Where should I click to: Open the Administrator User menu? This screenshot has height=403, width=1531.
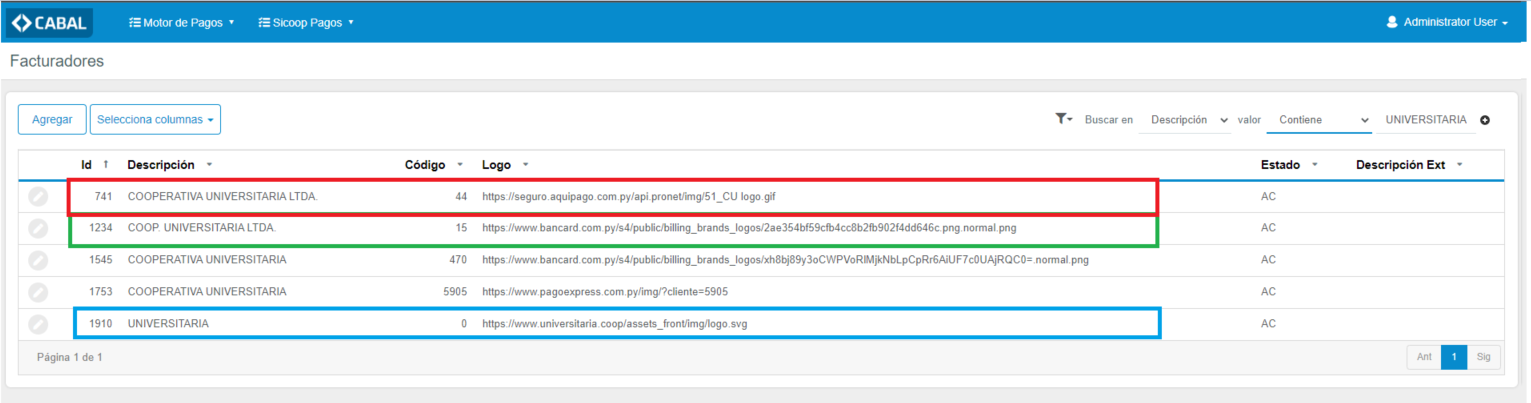(1447, 22)
